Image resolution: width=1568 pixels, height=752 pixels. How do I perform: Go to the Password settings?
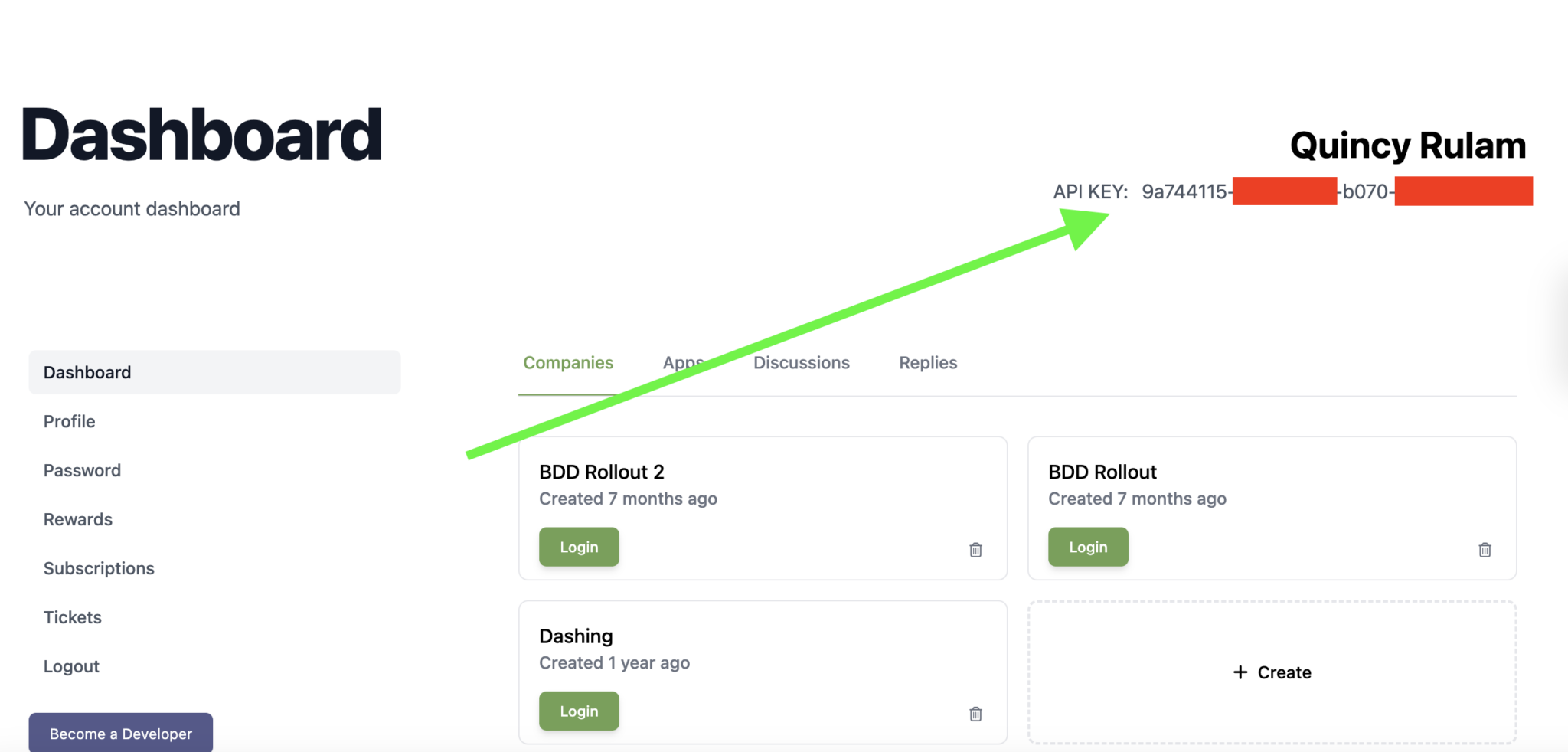[82, 471]
